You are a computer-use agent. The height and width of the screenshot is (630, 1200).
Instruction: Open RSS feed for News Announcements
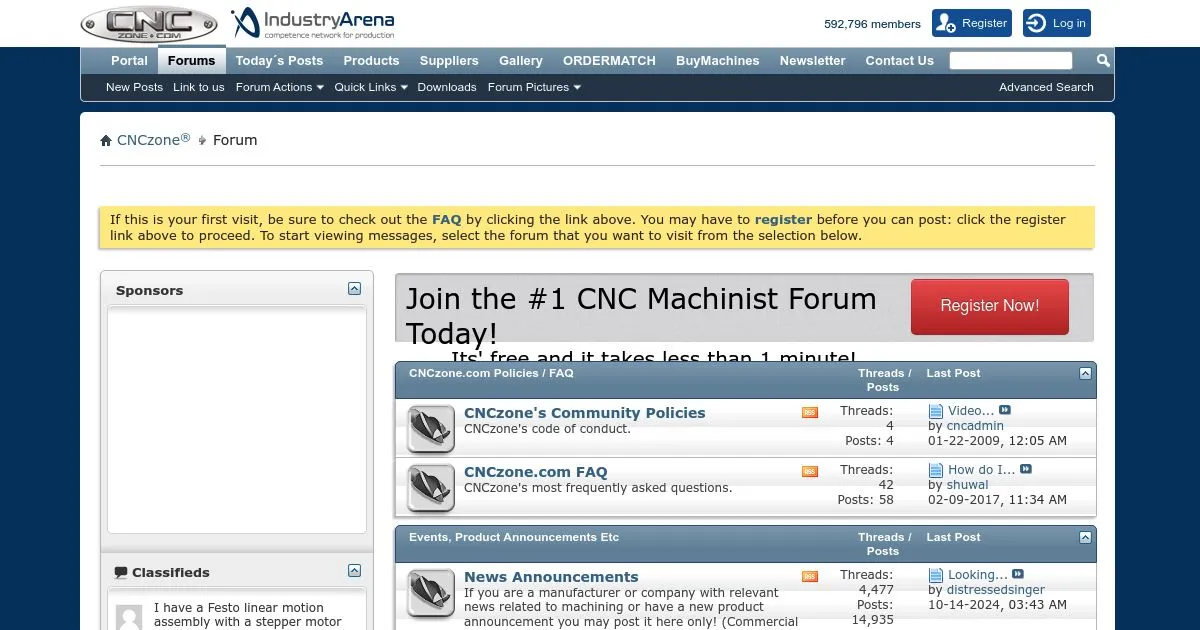tap(810, 576)
